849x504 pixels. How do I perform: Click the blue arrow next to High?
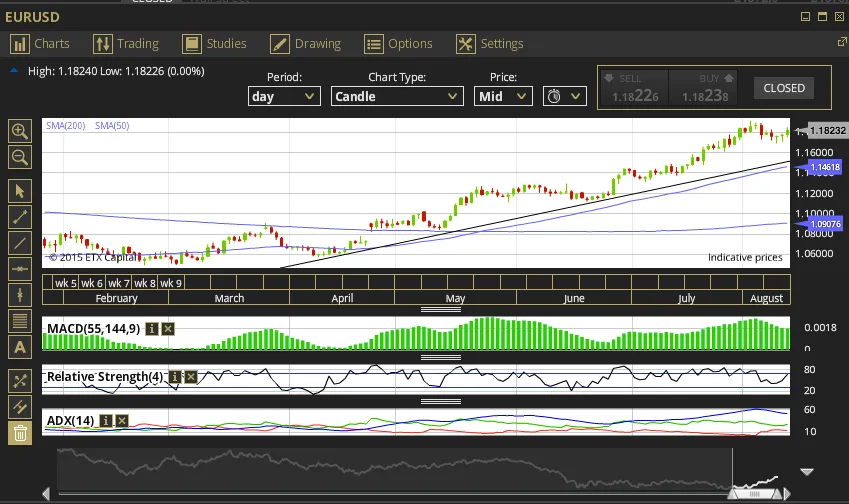(x=14, y=71)
